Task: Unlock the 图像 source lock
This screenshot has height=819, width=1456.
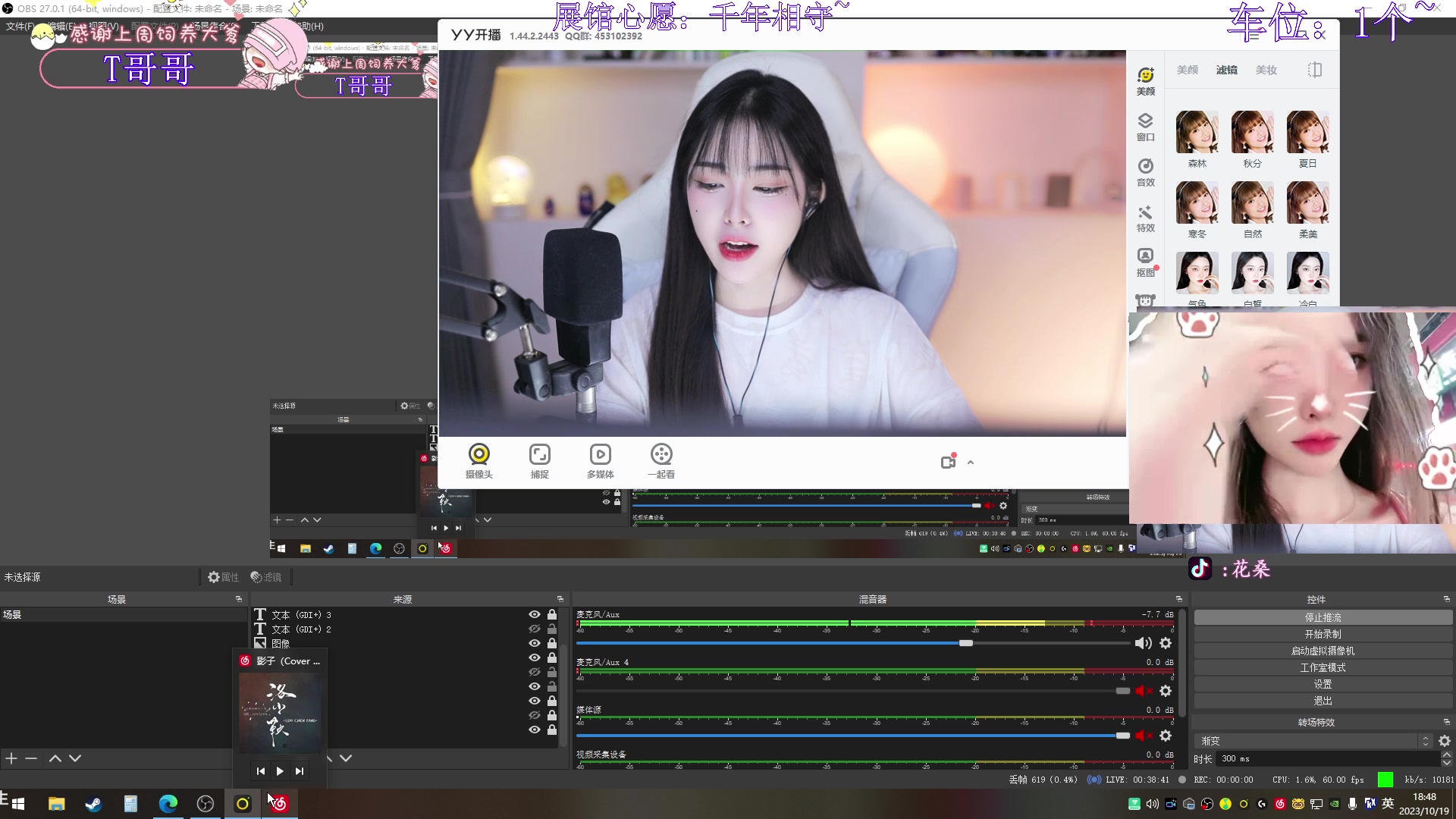Action: (552, 643)
